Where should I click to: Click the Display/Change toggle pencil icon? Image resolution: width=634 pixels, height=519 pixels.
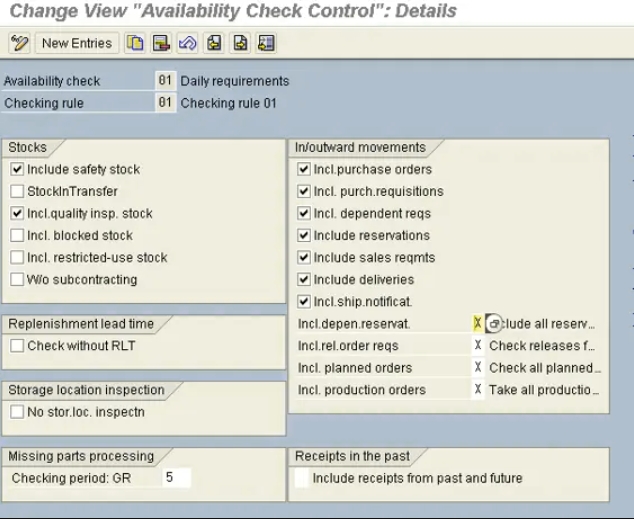click(20, 43)
